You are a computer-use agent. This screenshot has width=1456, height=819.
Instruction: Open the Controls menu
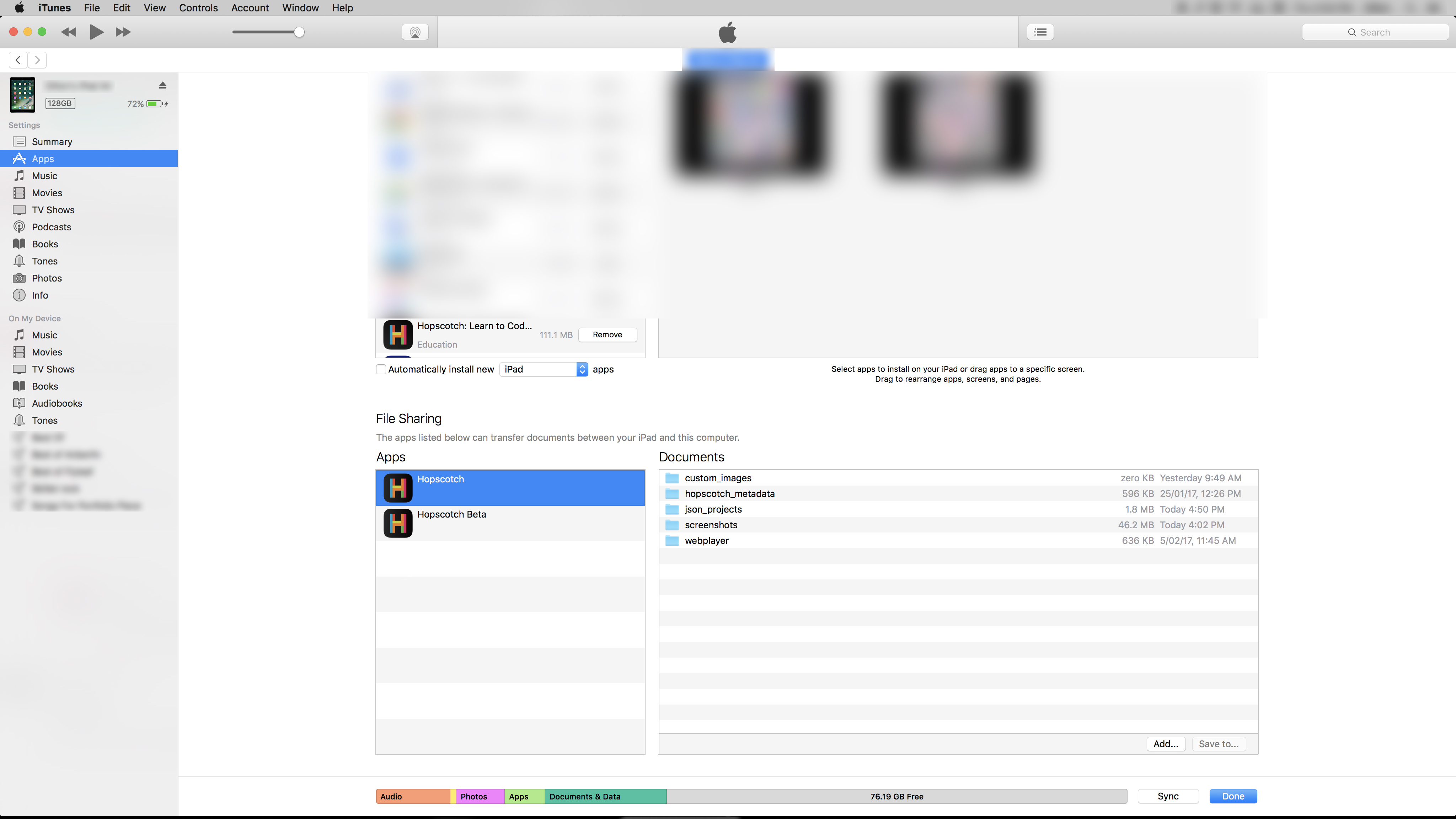pos(198,8)
